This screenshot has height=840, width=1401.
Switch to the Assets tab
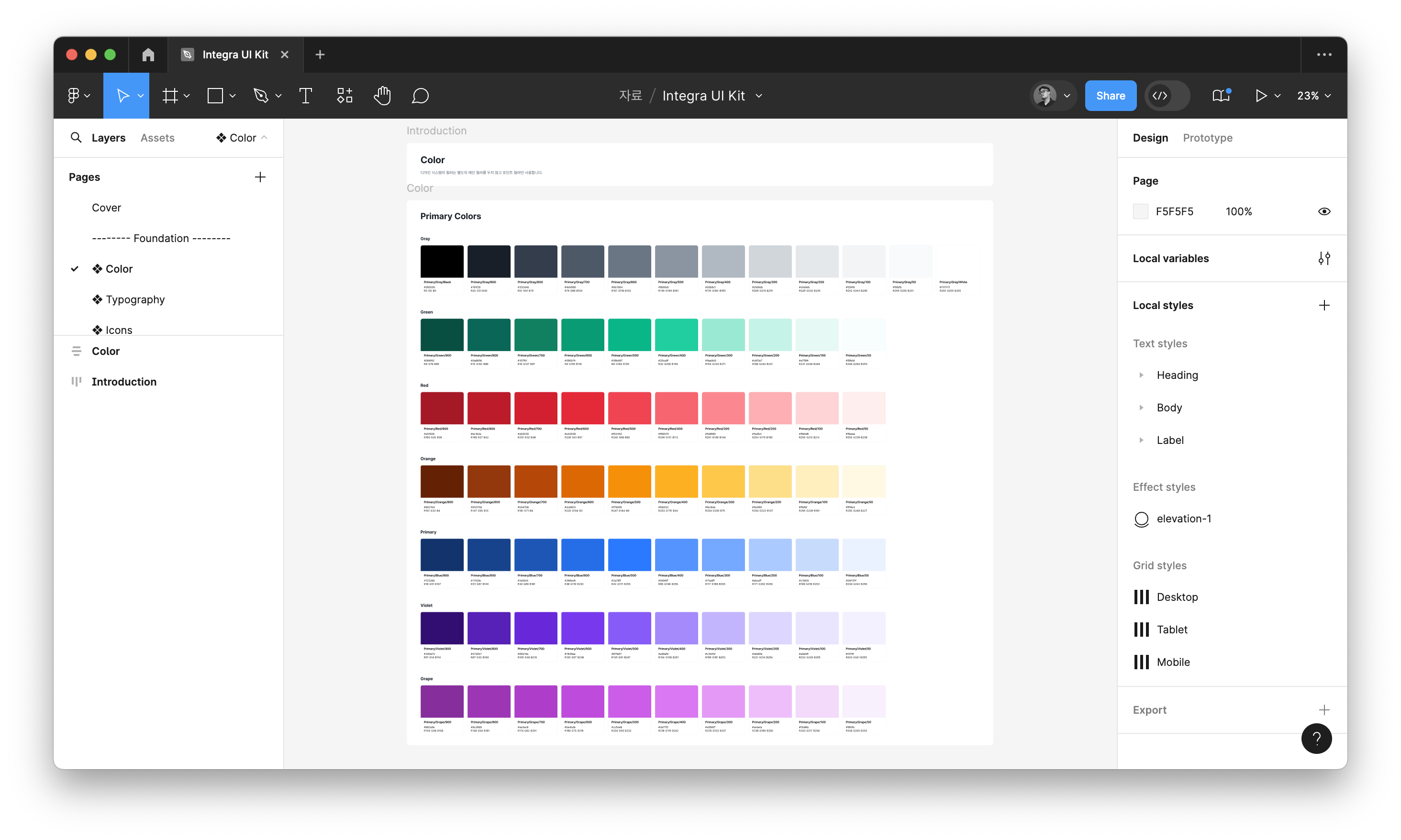click(157, 138)
